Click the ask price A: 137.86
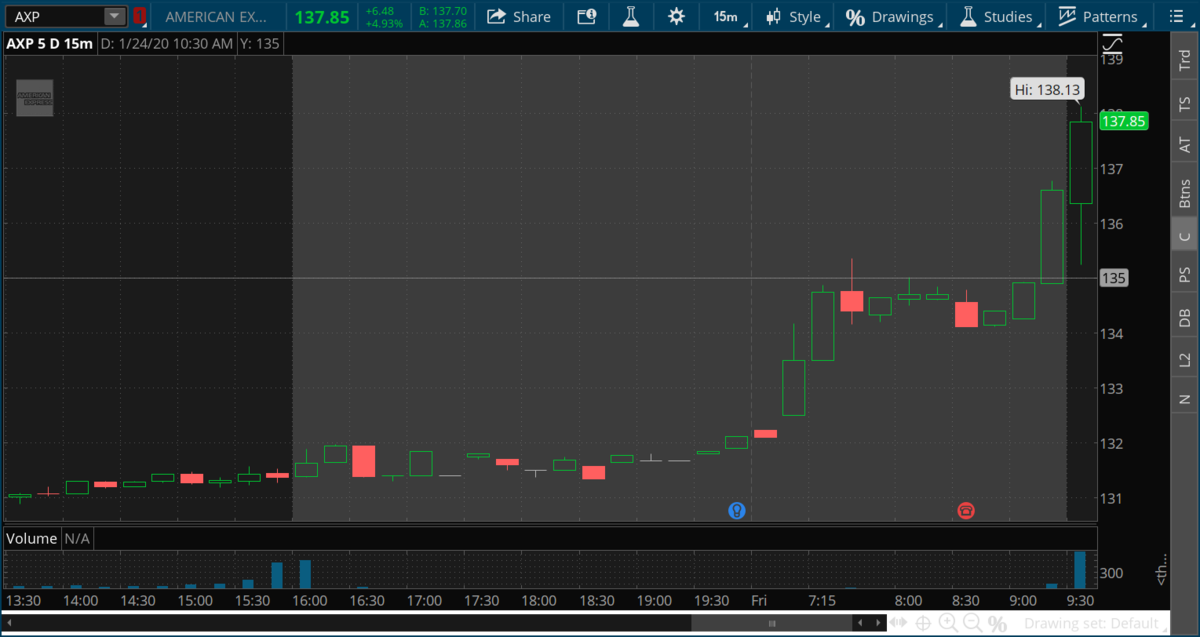The image size is (1200, 637). pos(443,23)
